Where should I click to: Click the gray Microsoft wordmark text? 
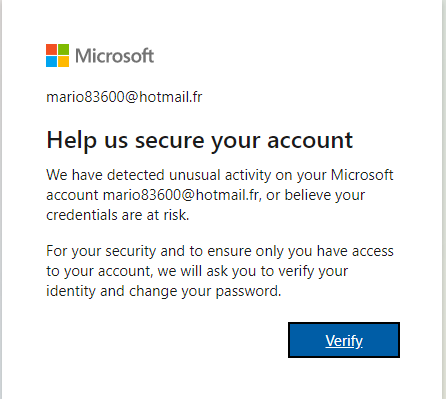pos(114,56)
